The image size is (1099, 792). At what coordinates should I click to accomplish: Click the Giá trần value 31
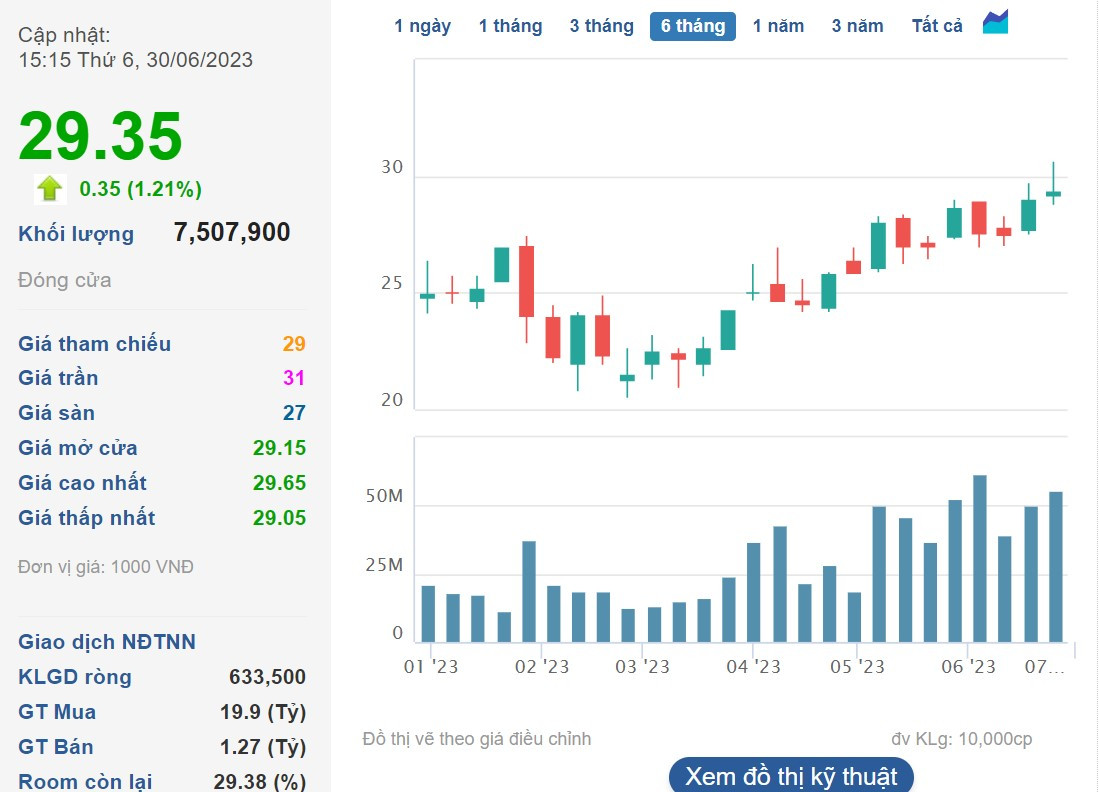294,378
